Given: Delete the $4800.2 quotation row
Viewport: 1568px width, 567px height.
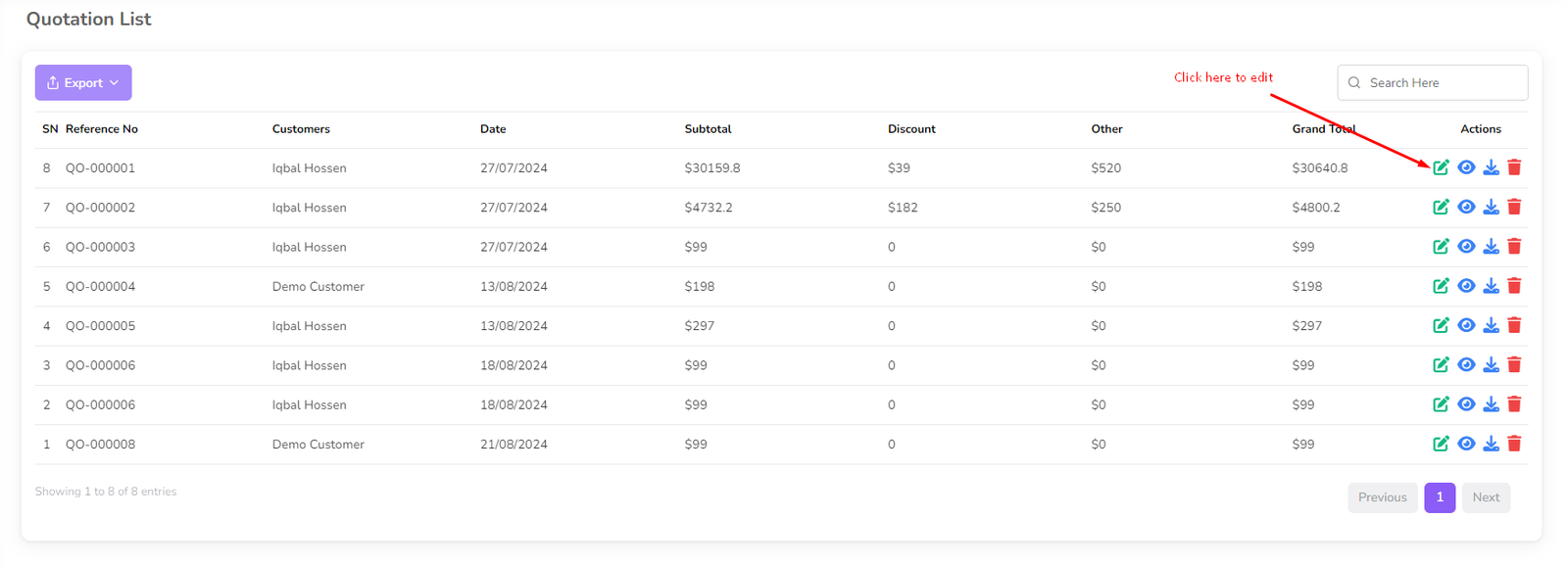Looking at the screenshot, I should [1514, 207].
